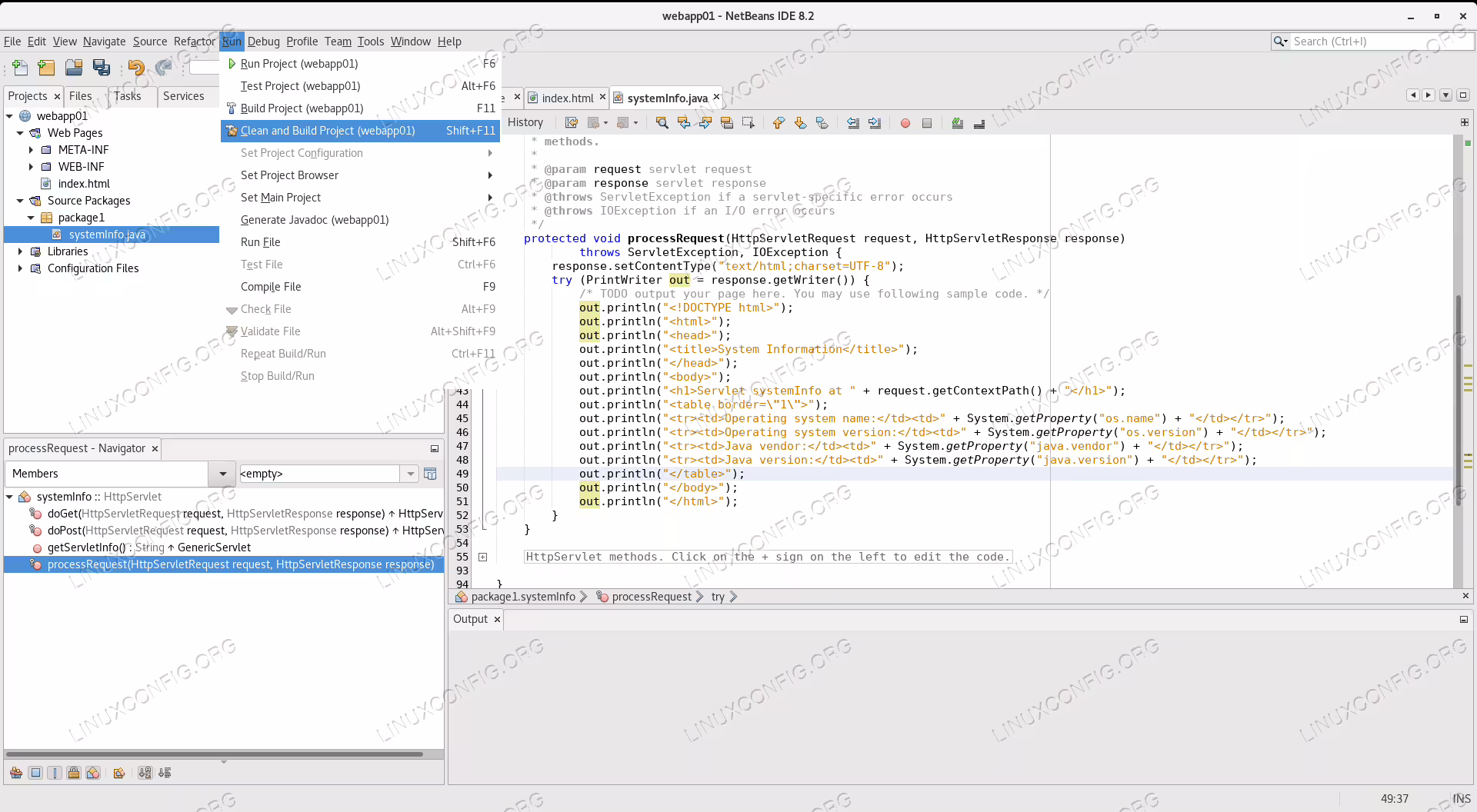Click the Save All toolbar icon

(x=102, y=68)
